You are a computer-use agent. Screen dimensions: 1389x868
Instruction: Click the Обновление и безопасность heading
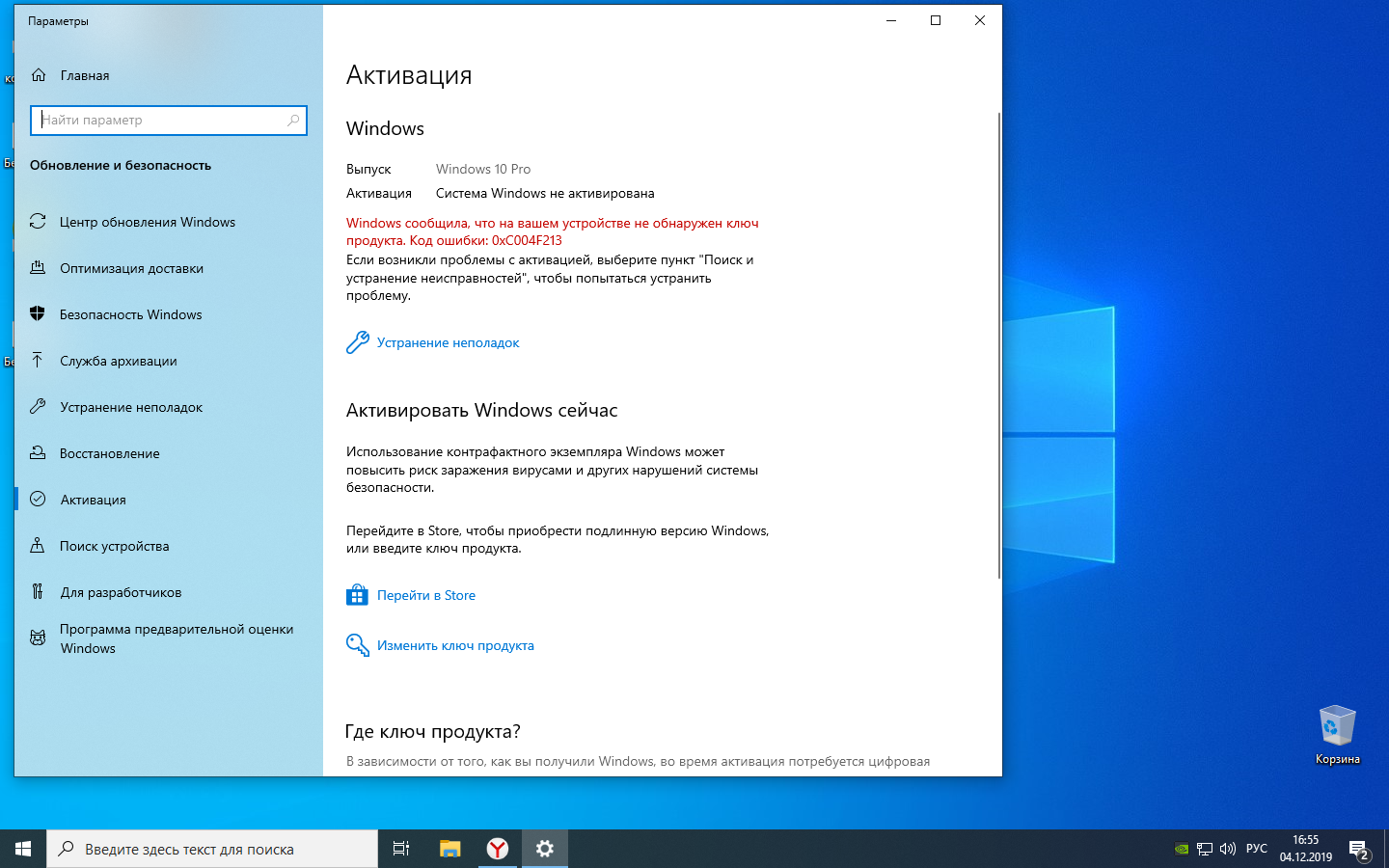pos(121,165)
